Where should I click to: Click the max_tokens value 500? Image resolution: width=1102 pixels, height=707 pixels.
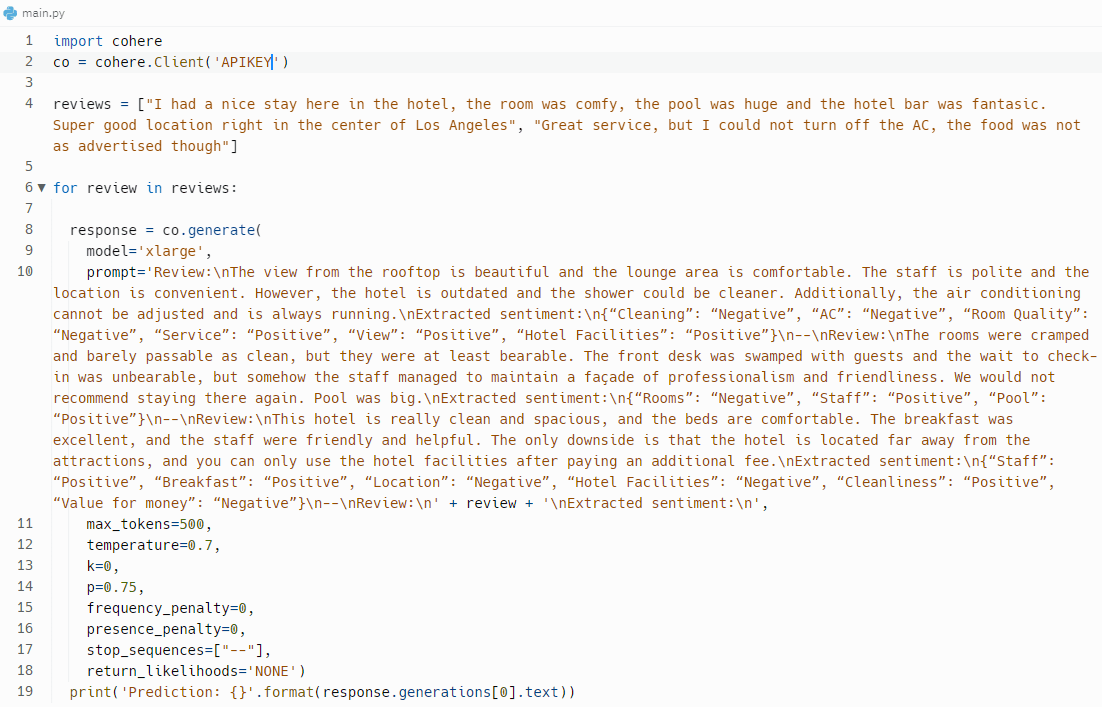pyautogui.click(x=192, y=524)
